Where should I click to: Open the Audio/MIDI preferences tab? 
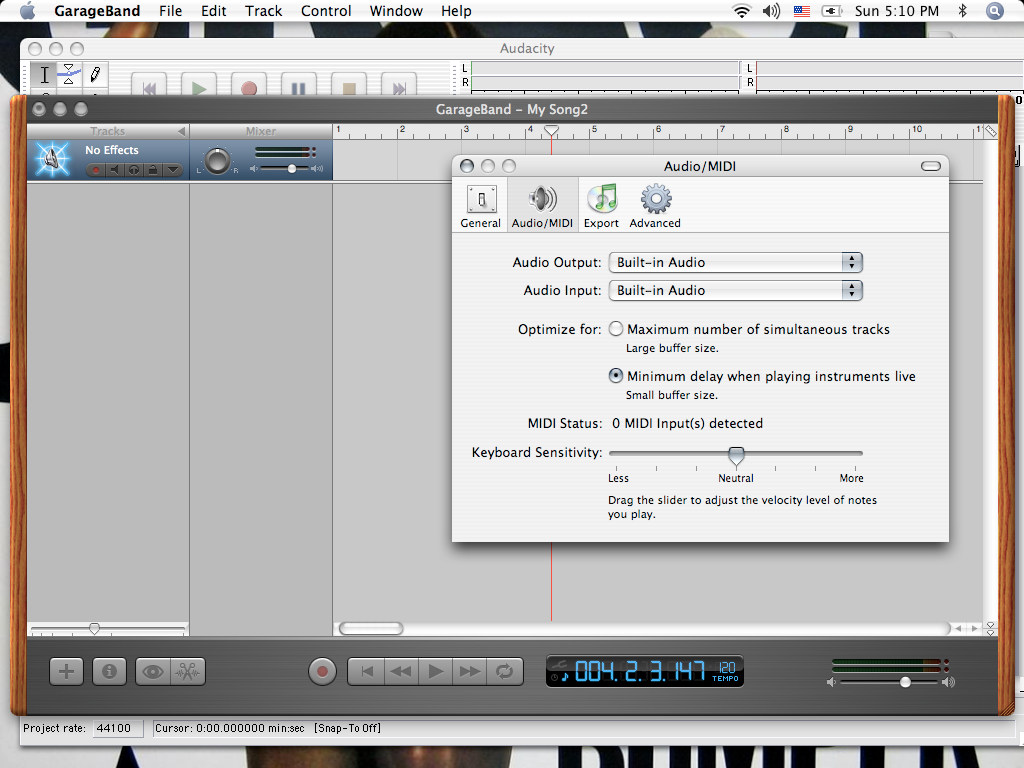click(542, 206)
